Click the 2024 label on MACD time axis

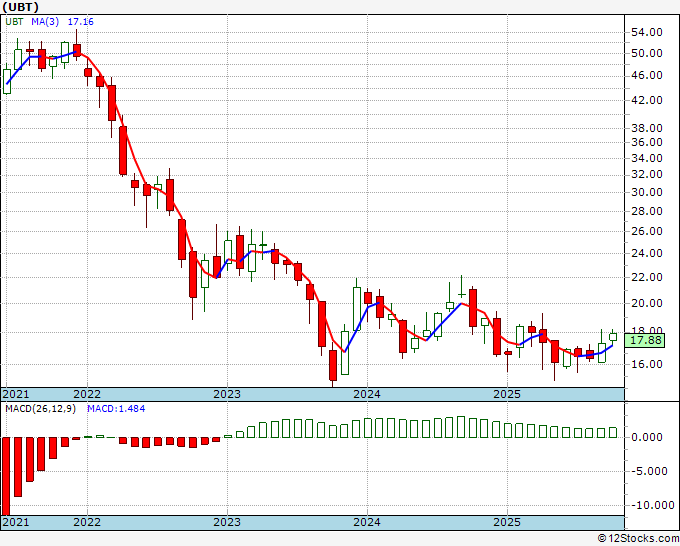367,522
